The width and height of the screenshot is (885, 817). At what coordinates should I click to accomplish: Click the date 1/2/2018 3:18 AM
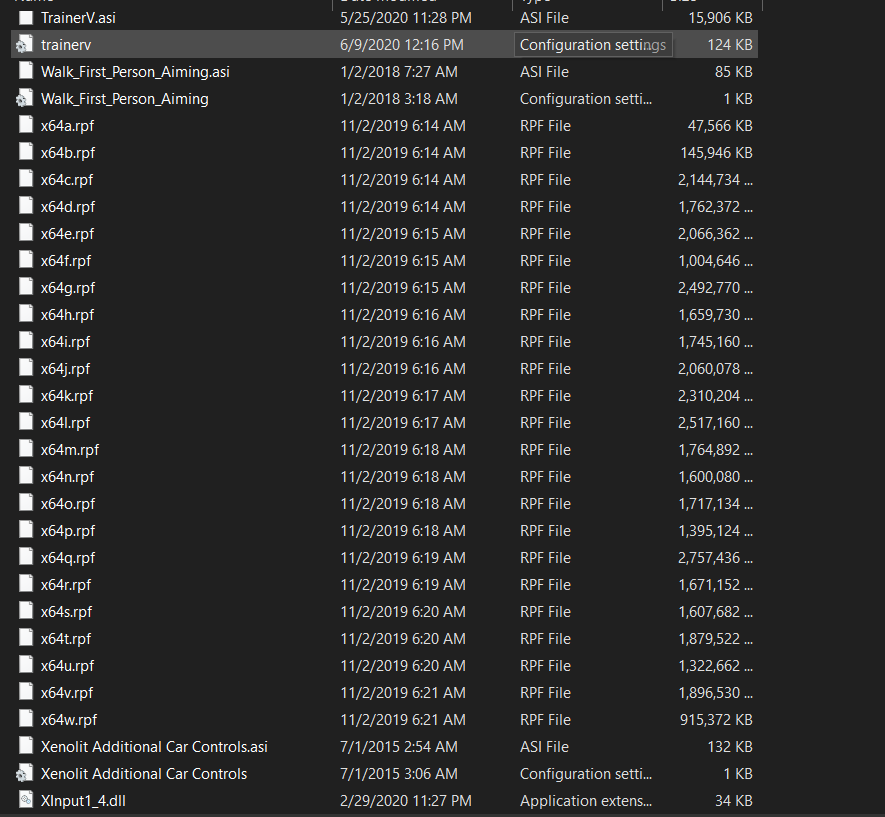[399, 99]
